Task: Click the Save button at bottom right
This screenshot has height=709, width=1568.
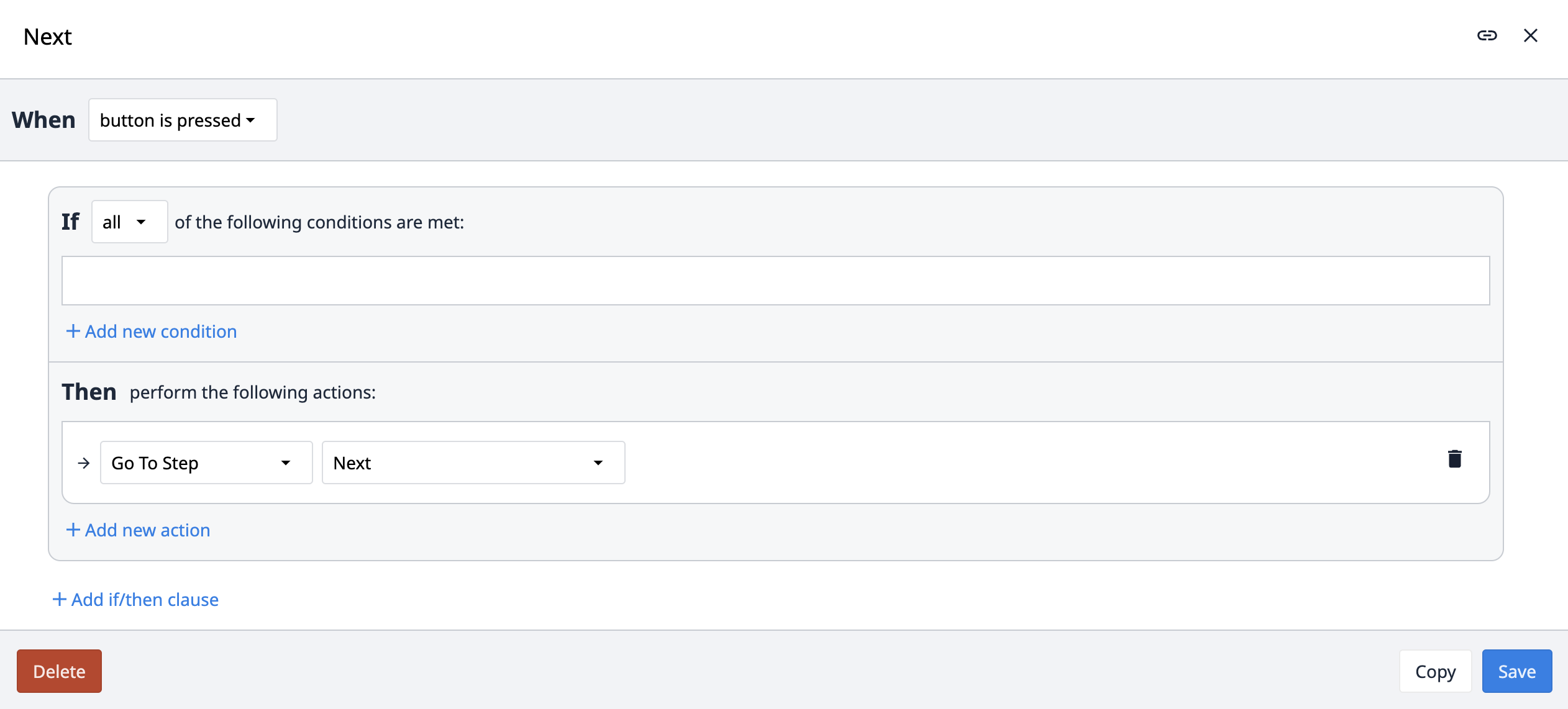Action: pyautogui.click(x=1515, y=671)
